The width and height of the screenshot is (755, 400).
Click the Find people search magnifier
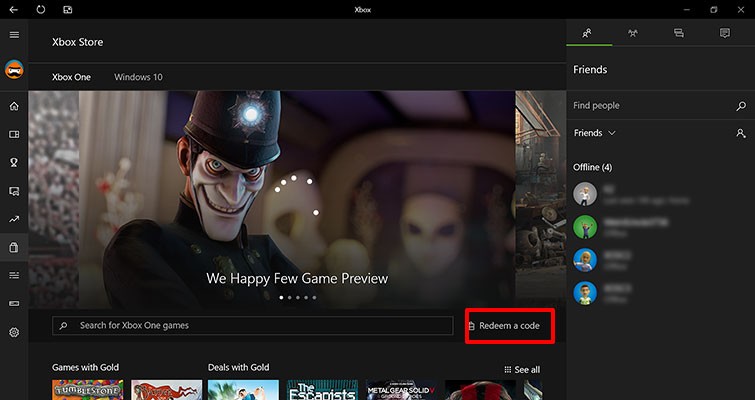(741, 106)
